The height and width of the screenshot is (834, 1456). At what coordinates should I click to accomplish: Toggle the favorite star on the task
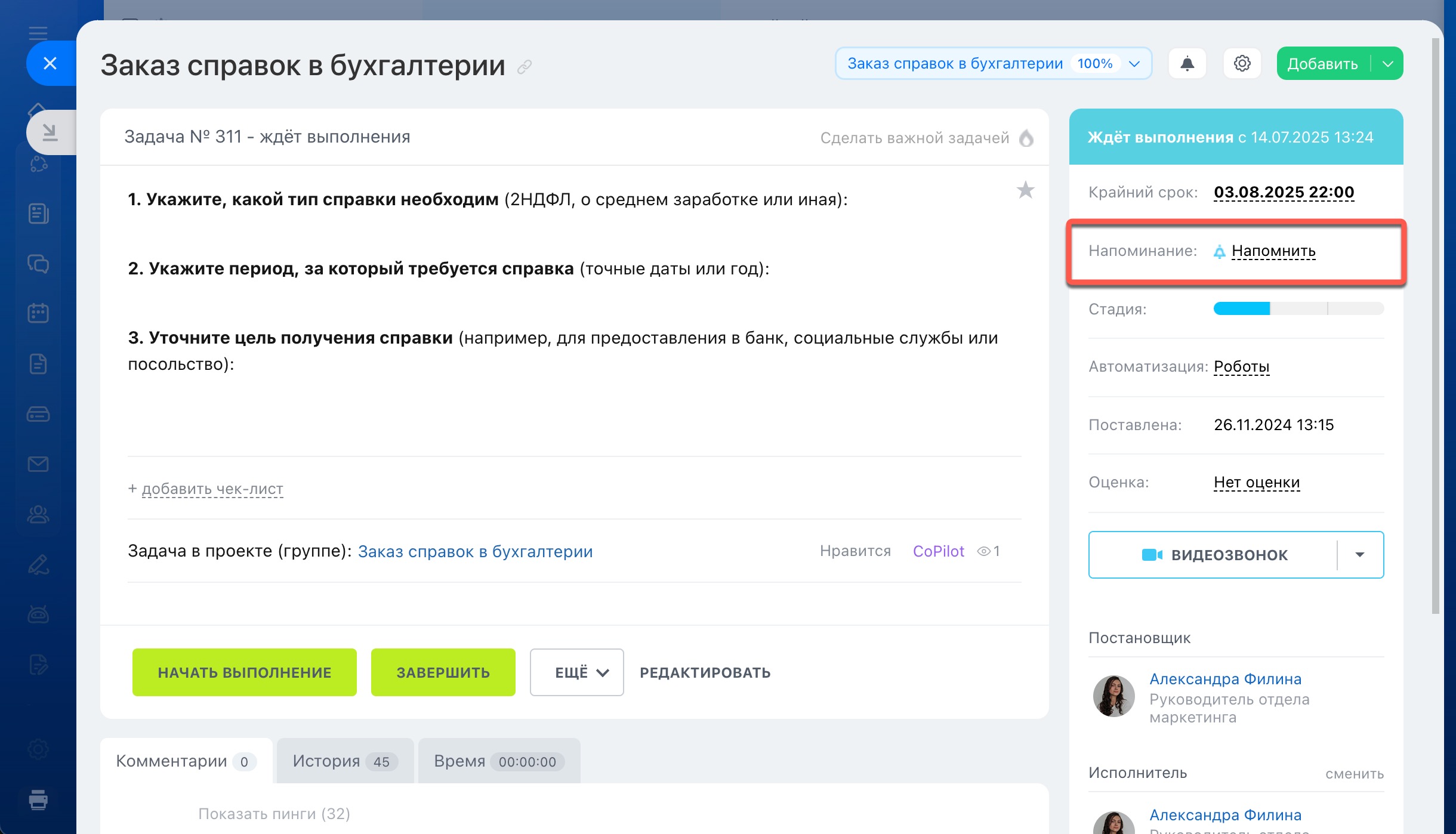[1026, 190]
